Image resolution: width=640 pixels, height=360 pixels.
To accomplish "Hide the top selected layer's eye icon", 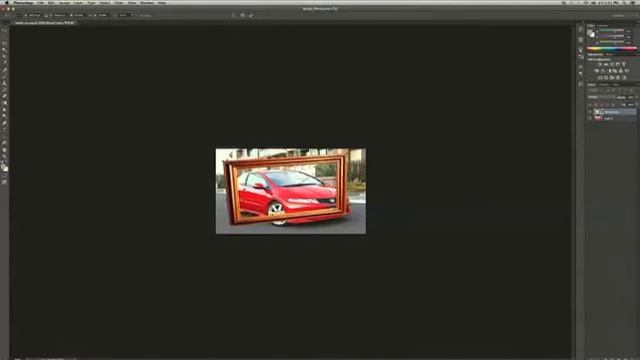I will pos(590,112).
